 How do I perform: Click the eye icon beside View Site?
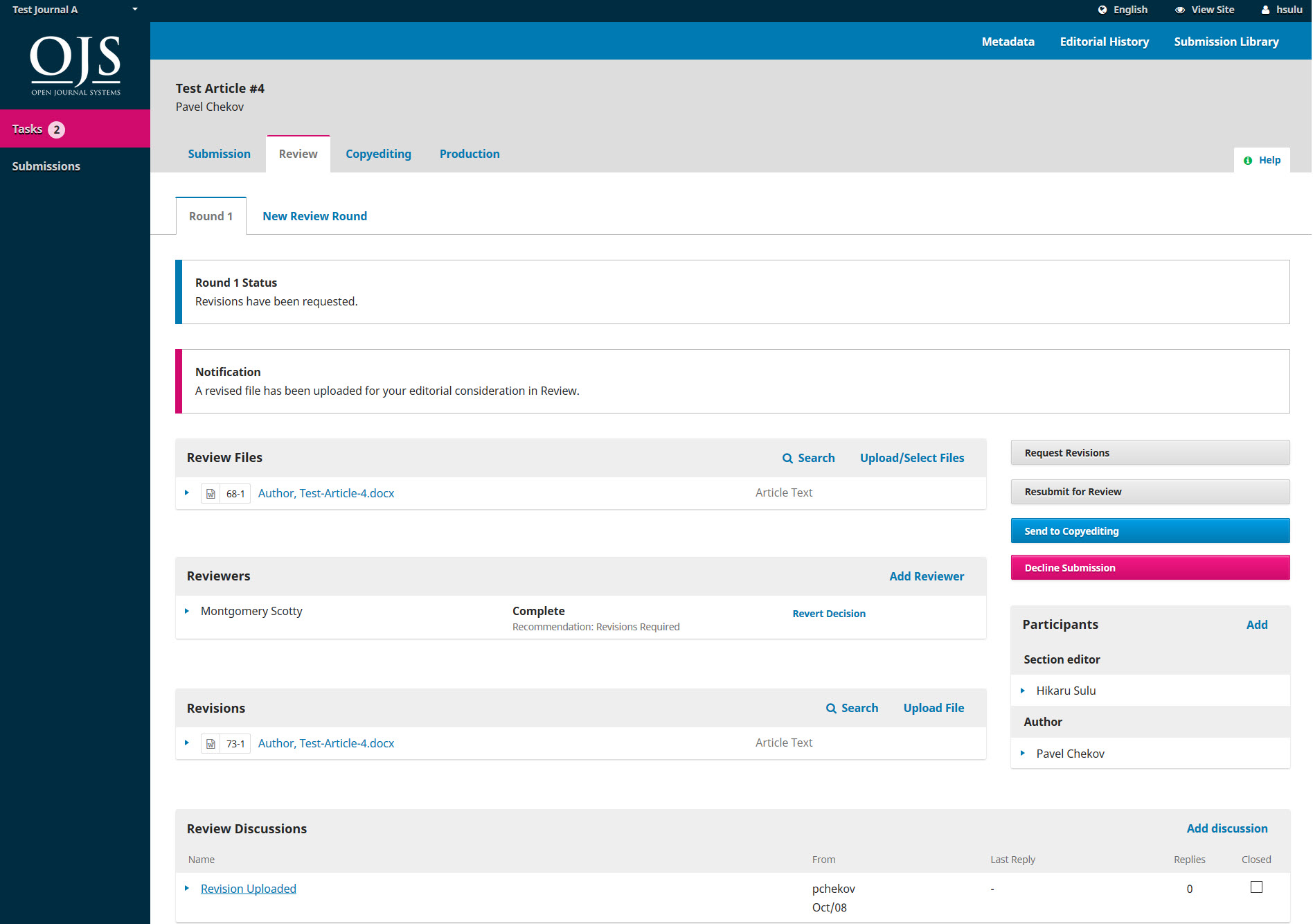point(1180,10)
